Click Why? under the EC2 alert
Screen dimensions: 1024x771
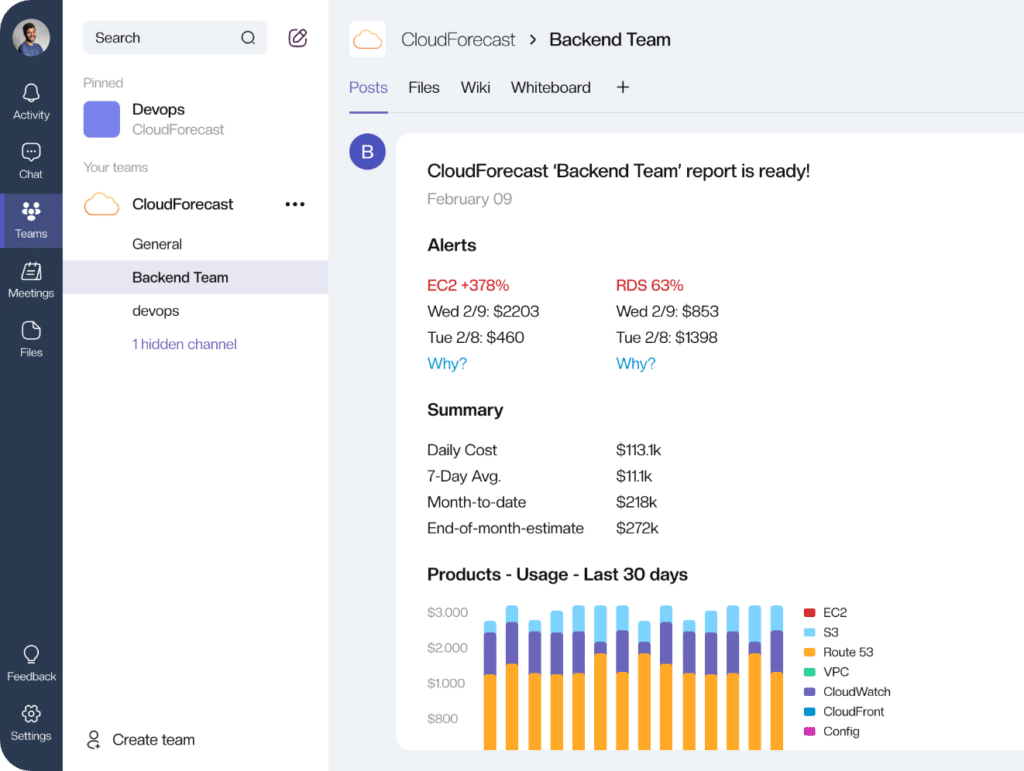click(447, 364)
